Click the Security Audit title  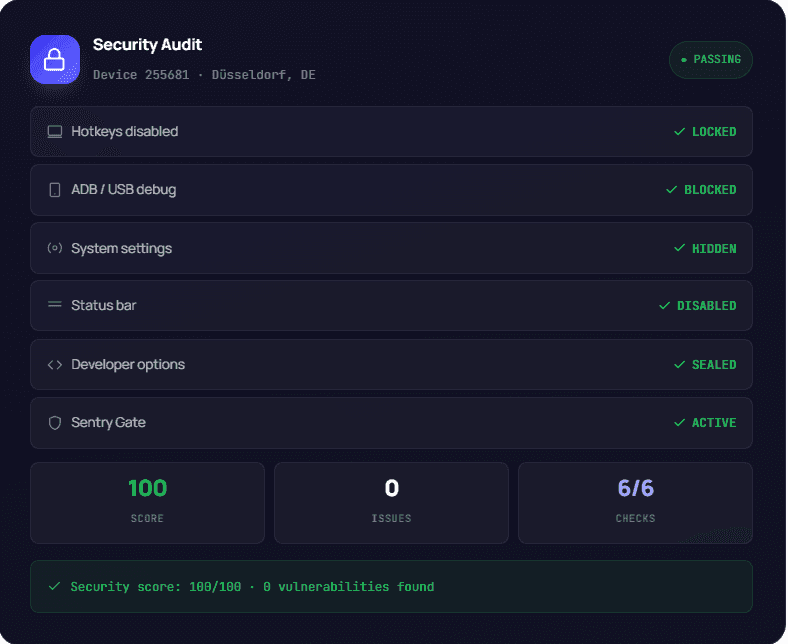pyautogui.click(x=147, y=45)
